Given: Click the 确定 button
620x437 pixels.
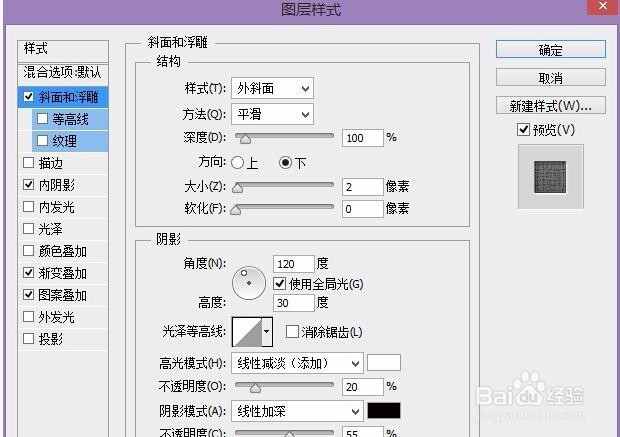Looking at the screenshot, I should point(550,50).
